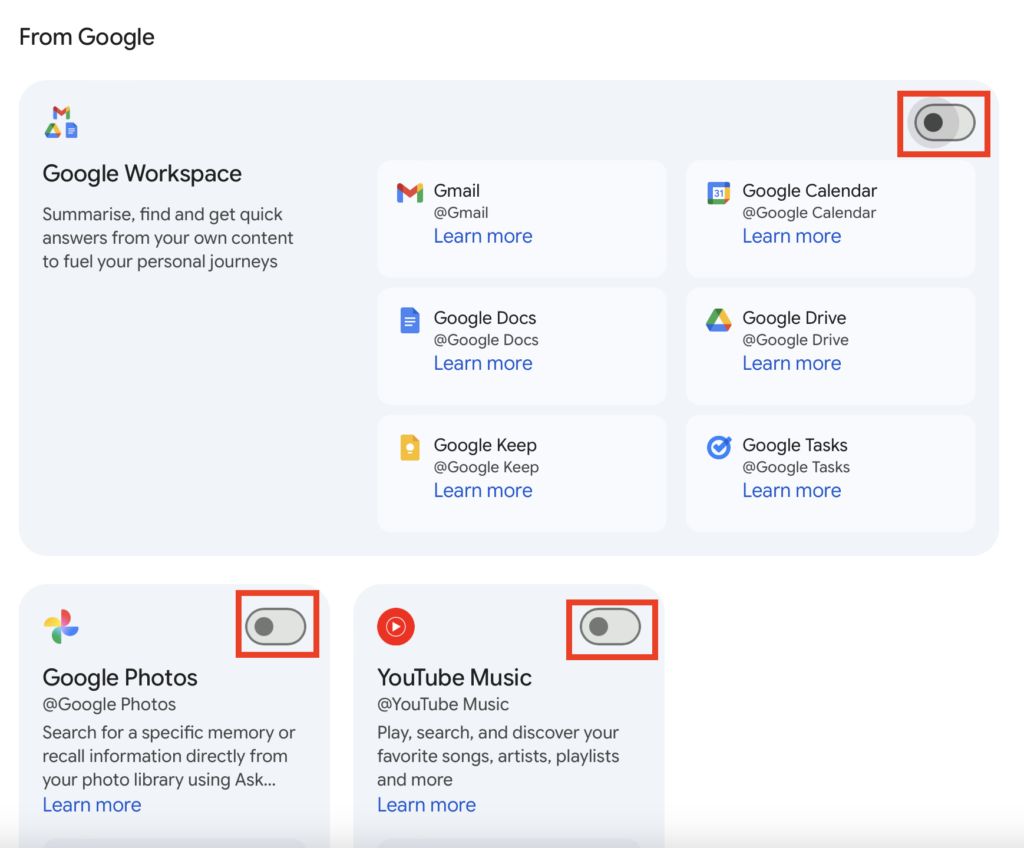Enable the Google Workspace toggle
The image size is (1024, 848).
(x=944, y=123)
